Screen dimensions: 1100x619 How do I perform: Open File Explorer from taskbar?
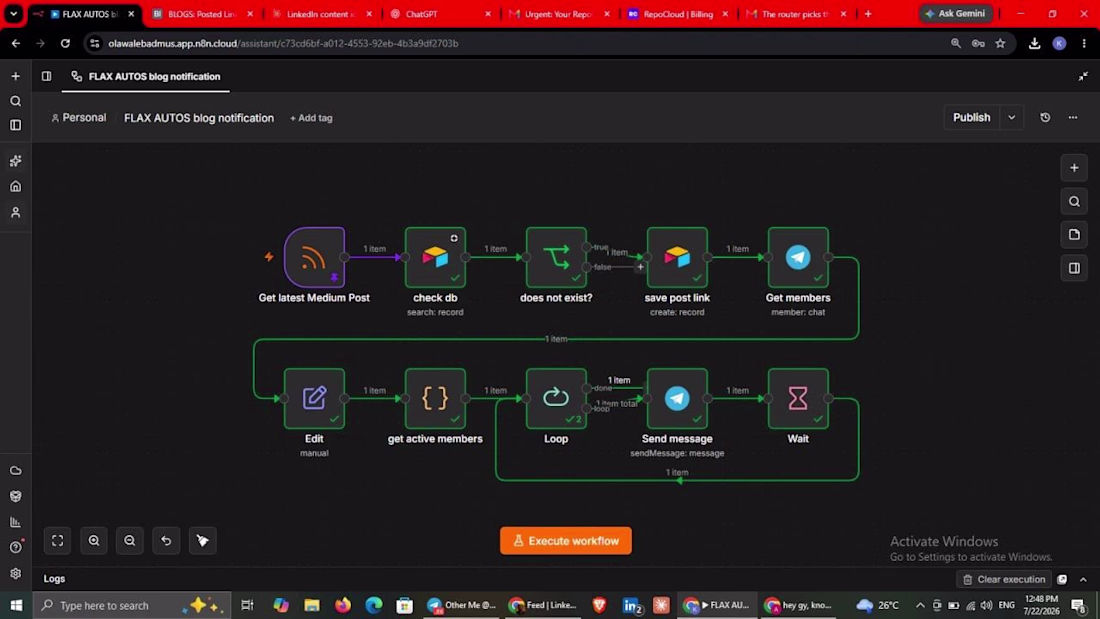click(x=311, y=605)
